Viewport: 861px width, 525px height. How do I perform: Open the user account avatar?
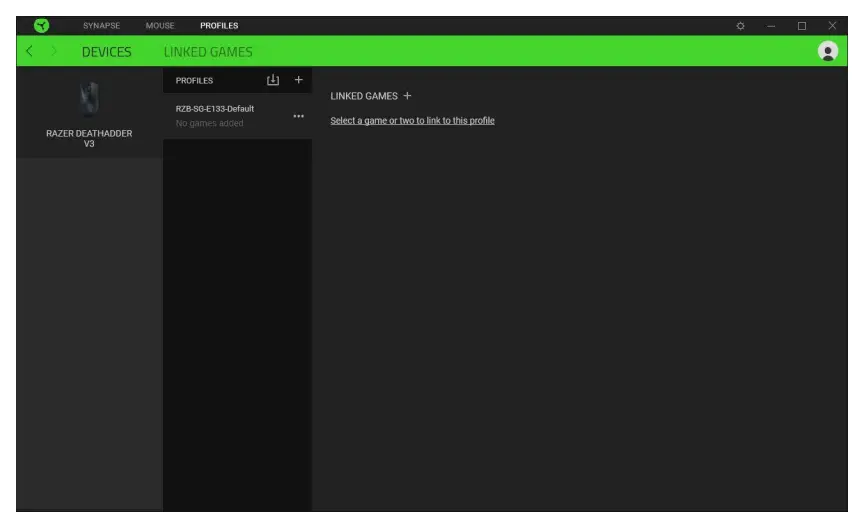click(828, 51)
